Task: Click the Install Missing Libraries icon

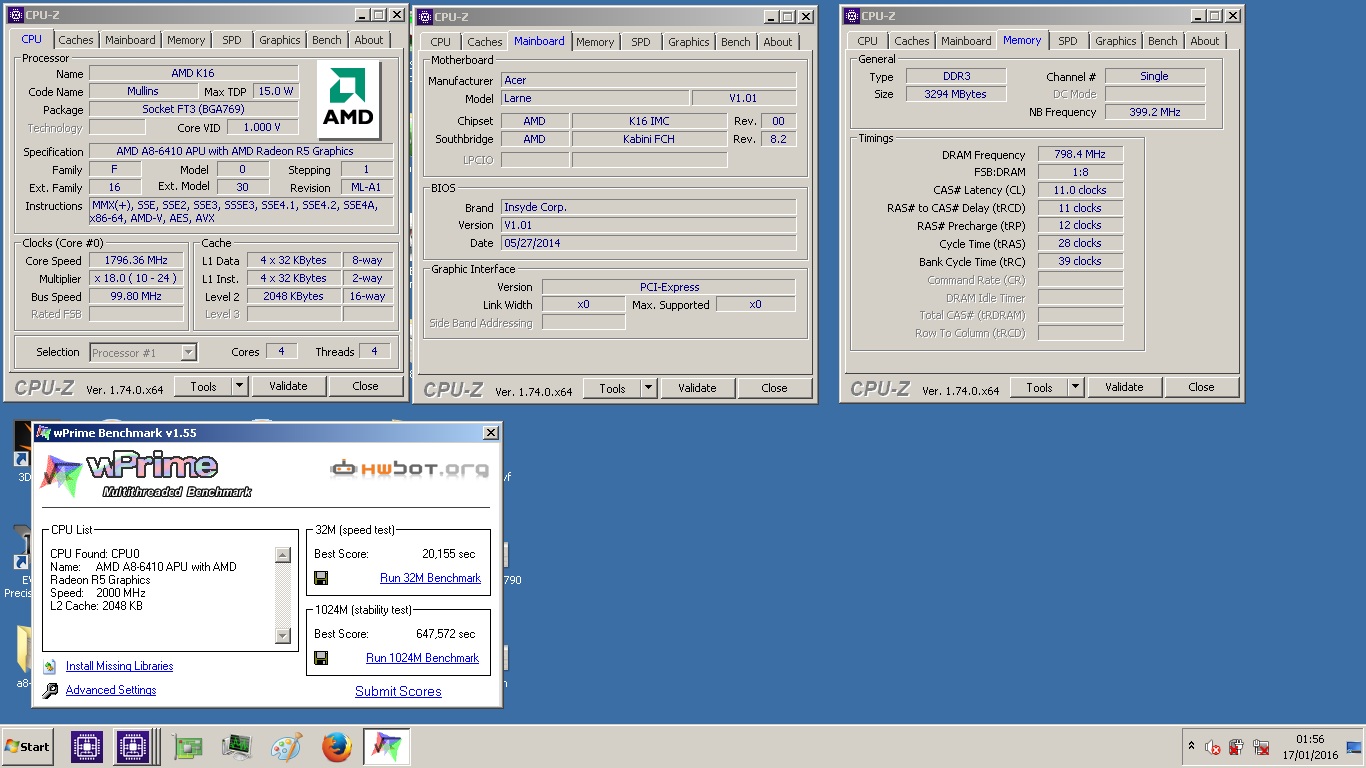Action: (50, 666)
